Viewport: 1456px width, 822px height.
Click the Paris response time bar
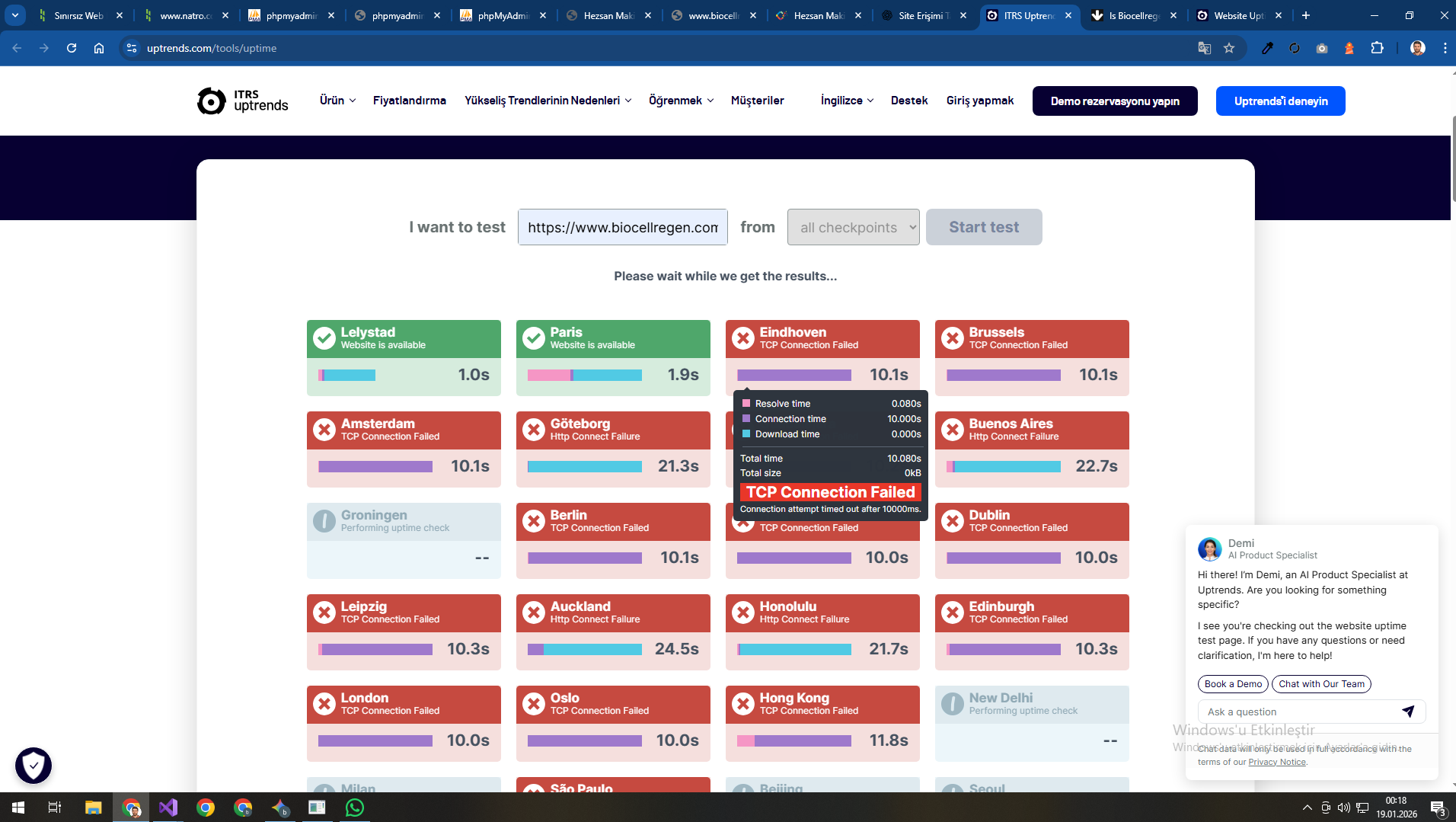tap(585, 375)
